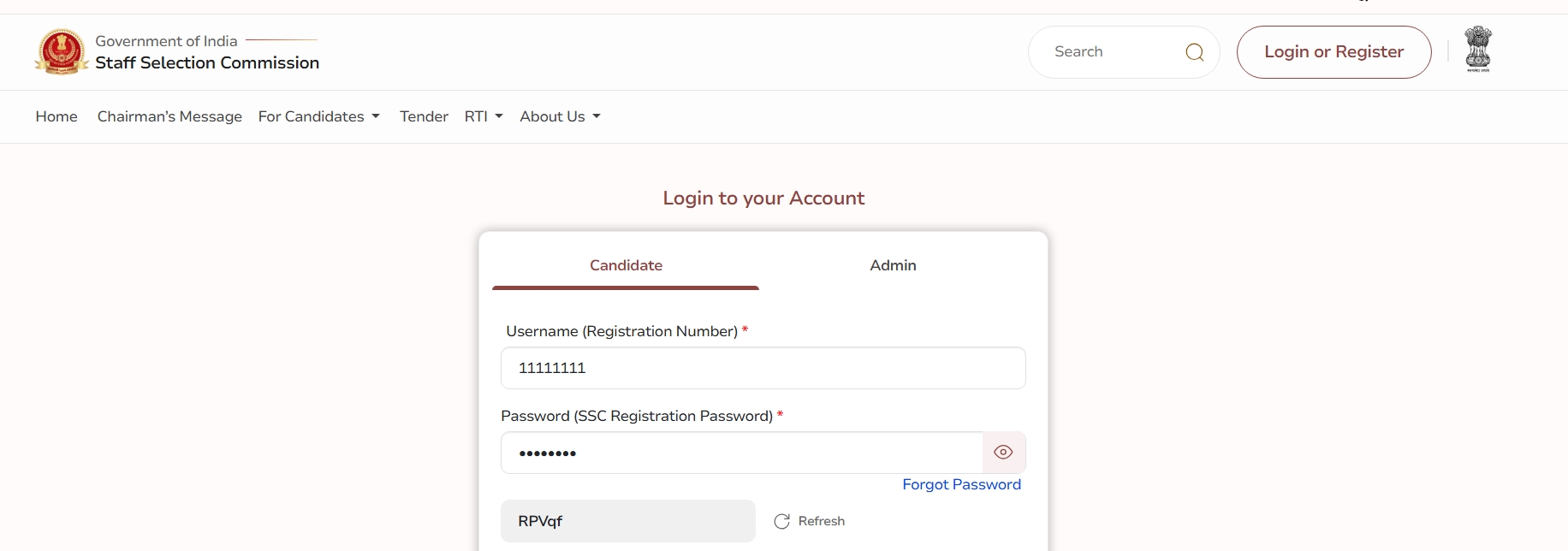
Task: Select the Candidate login tab
Action: click(626, 265)
